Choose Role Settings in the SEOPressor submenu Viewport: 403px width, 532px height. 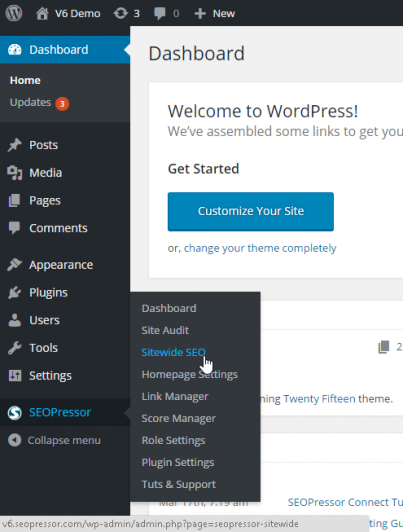coord(173,440)
